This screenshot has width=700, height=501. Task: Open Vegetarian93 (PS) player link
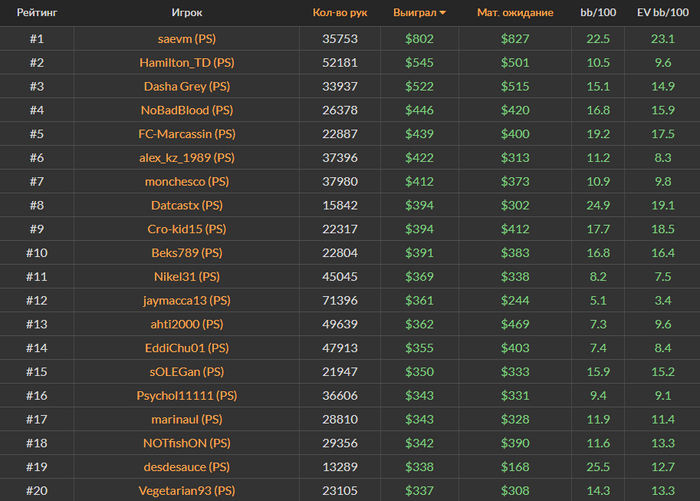pyautogui.click(x=186, y=490)
